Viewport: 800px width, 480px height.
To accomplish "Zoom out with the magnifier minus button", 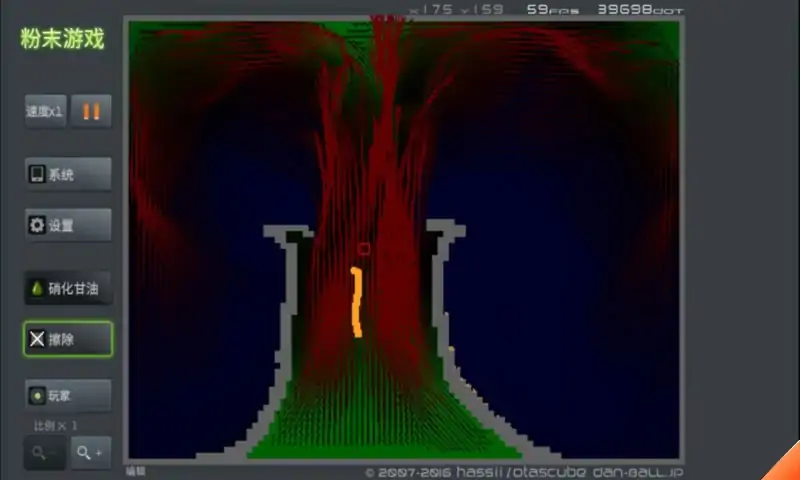I will point(44,453).
